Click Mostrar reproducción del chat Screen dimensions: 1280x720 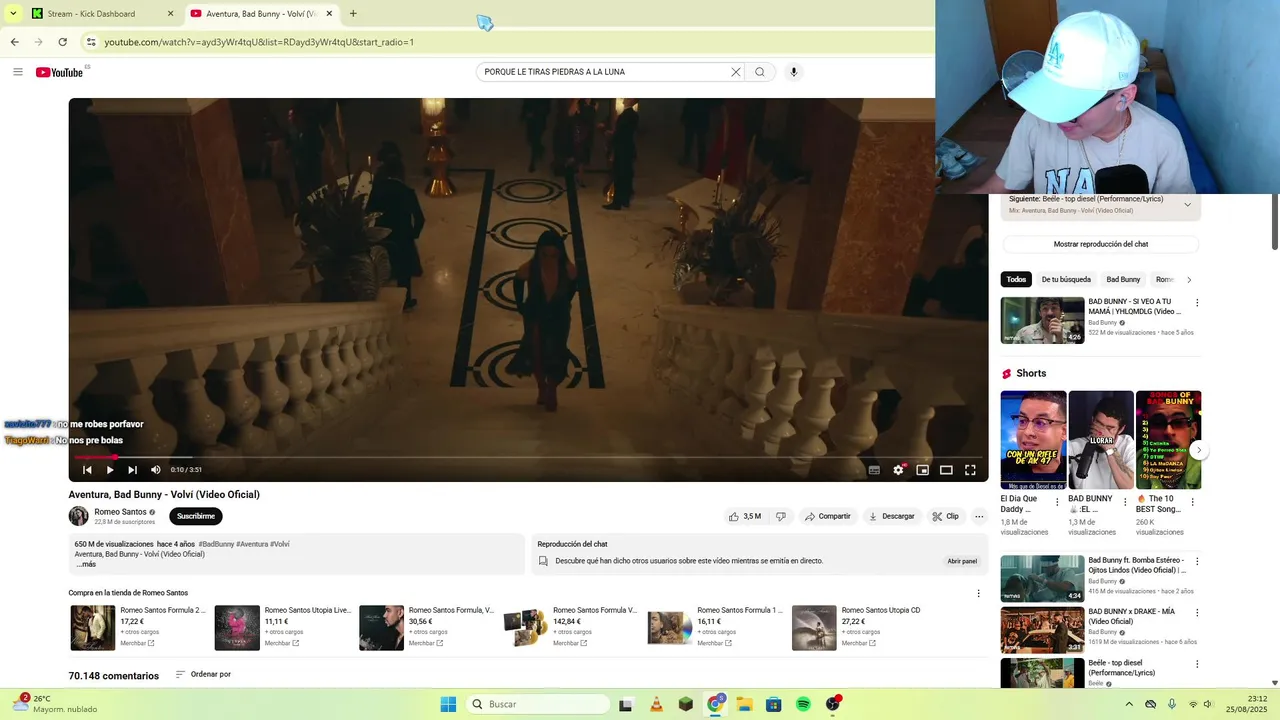(x=1100, y=244)
